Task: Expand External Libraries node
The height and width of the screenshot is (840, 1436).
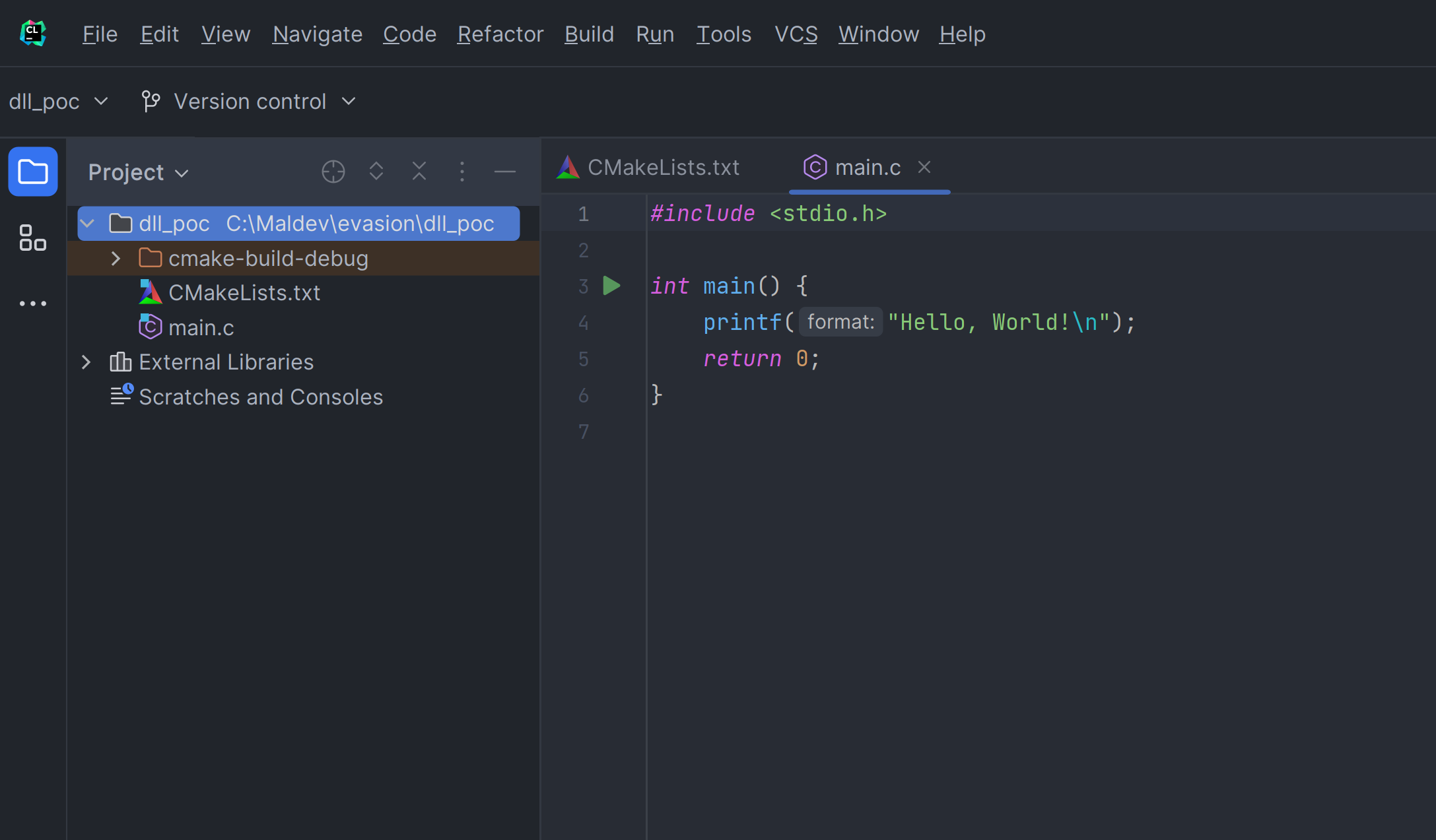Action: click(86, 362)
